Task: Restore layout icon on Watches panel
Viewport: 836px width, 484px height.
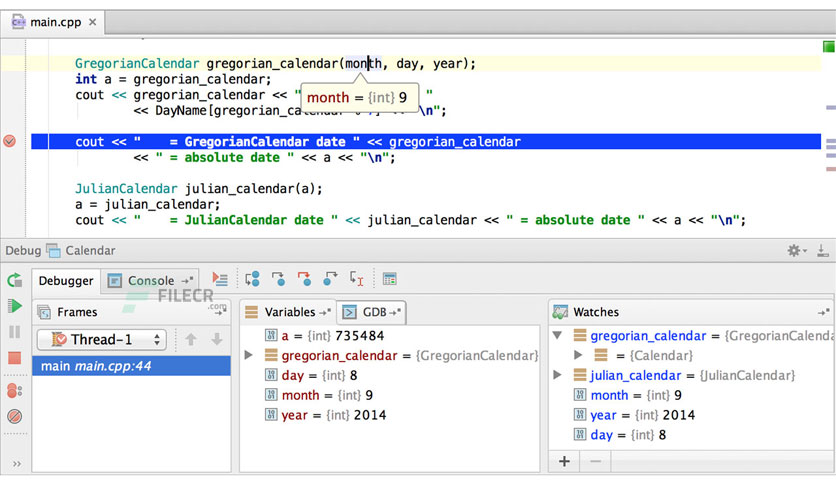Action: click(x=824, y=312)
